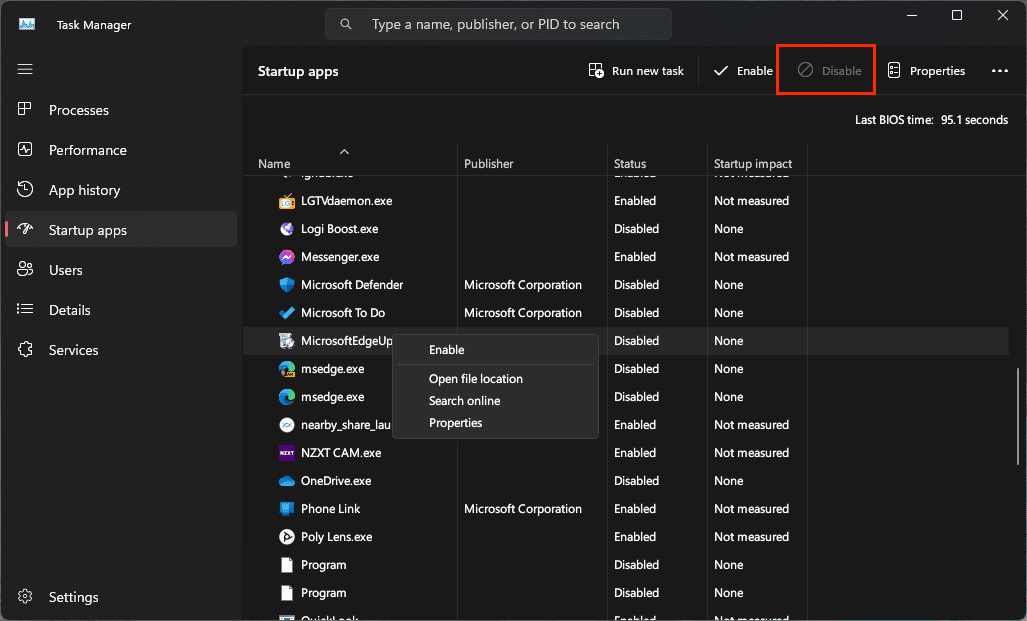The width and height of the screenshot is (1027, 621).
Task: Select Startup apps in sidebar
Action: tap(121, 230)
